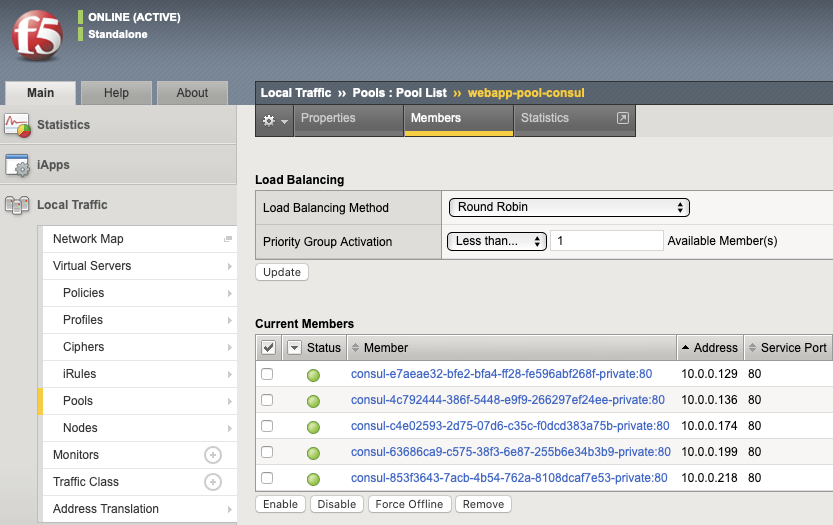The width and height of the screenshot is (833, 525).
Task: Click Network Map open-window icon
Action: [228, 239]
